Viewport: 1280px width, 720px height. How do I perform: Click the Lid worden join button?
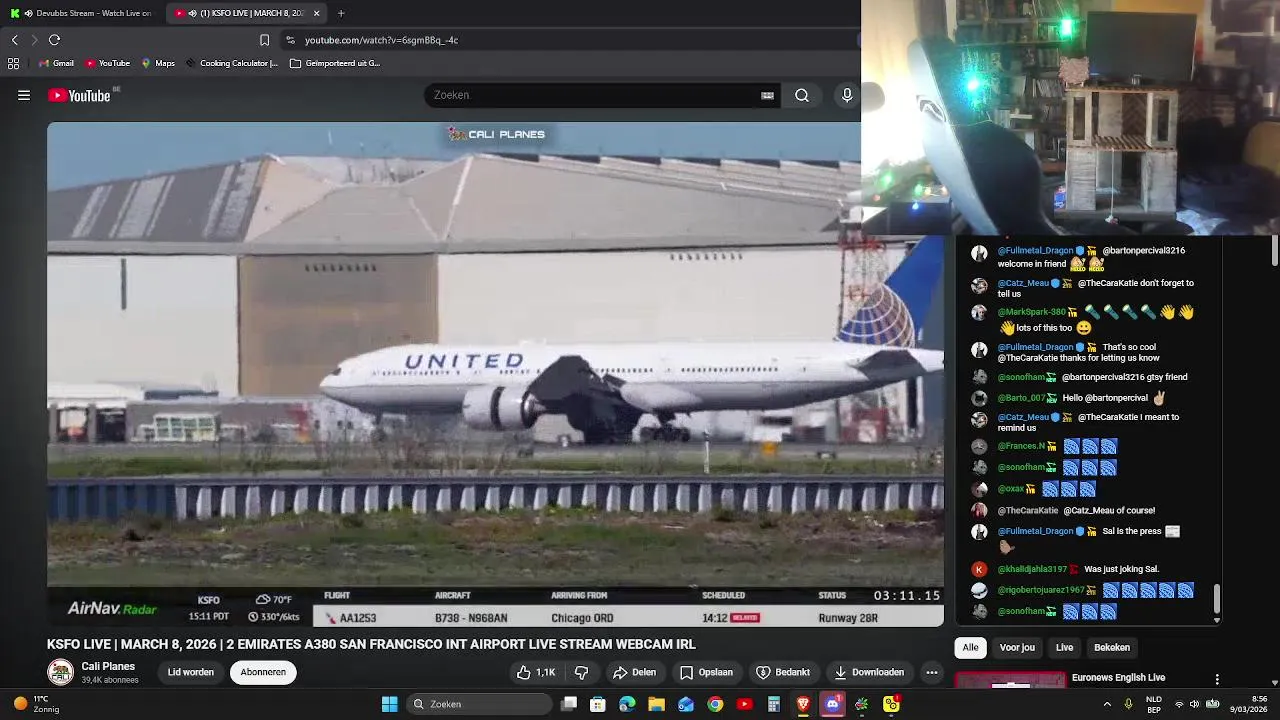[190, 672]
